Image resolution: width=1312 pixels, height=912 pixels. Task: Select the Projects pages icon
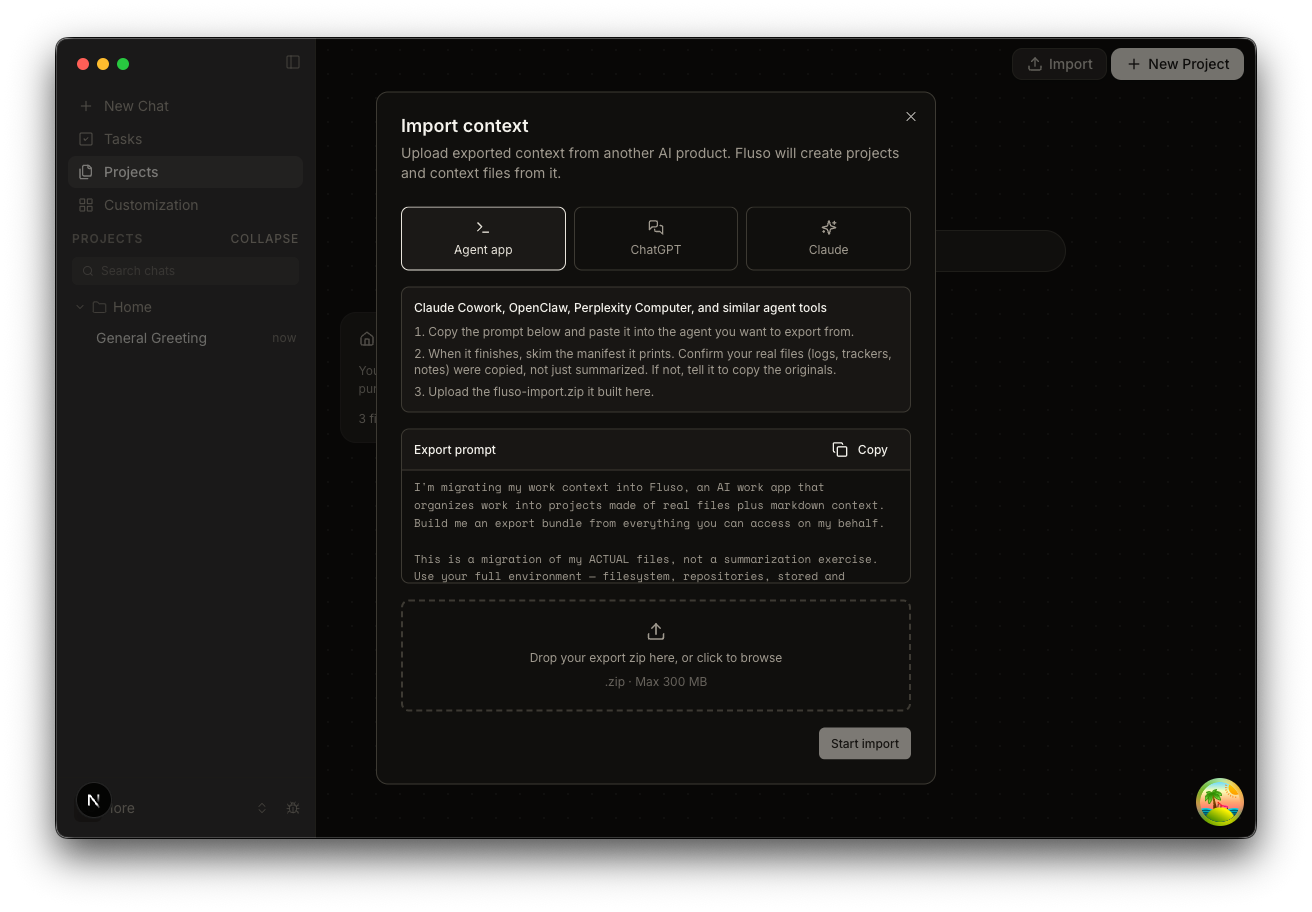click(x=86, y=172)
